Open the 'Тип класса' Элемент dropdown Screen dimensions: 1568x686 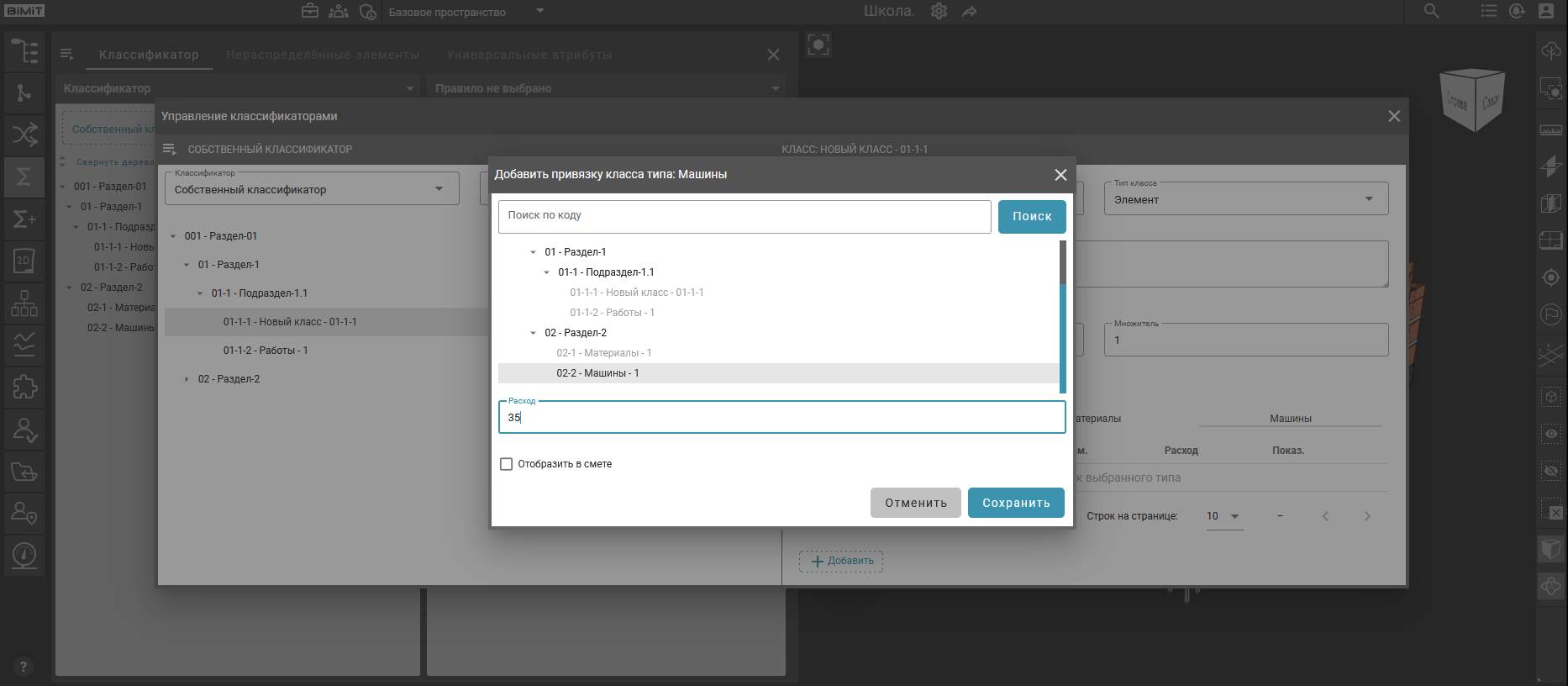tap(1245, 199)
